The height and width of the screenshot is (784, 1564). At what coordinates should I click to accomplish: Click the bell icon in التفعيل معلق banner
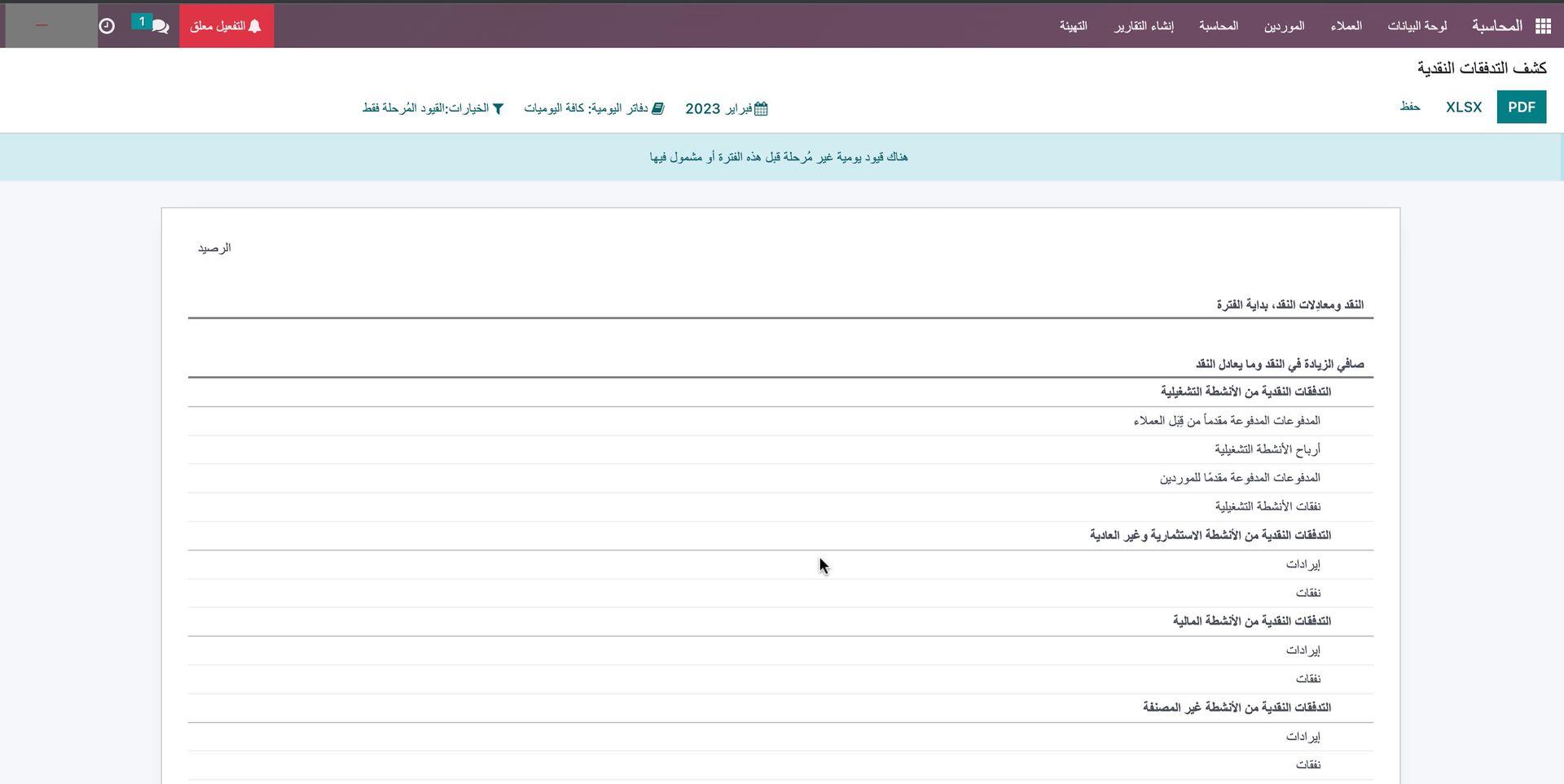click(255, 25)
